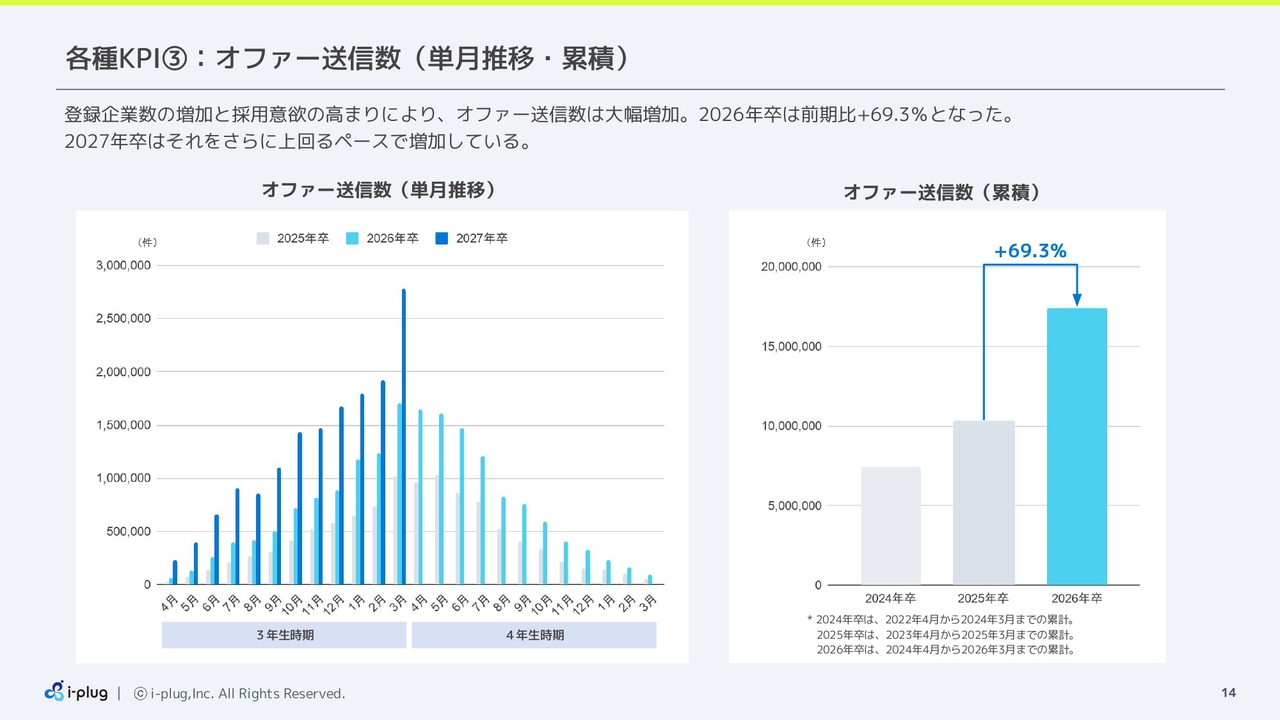The image size is (1280, 720).
Task: Click the 2025年卒 cumulative bar
Action: pyautogui.click(x=984, y=503)
